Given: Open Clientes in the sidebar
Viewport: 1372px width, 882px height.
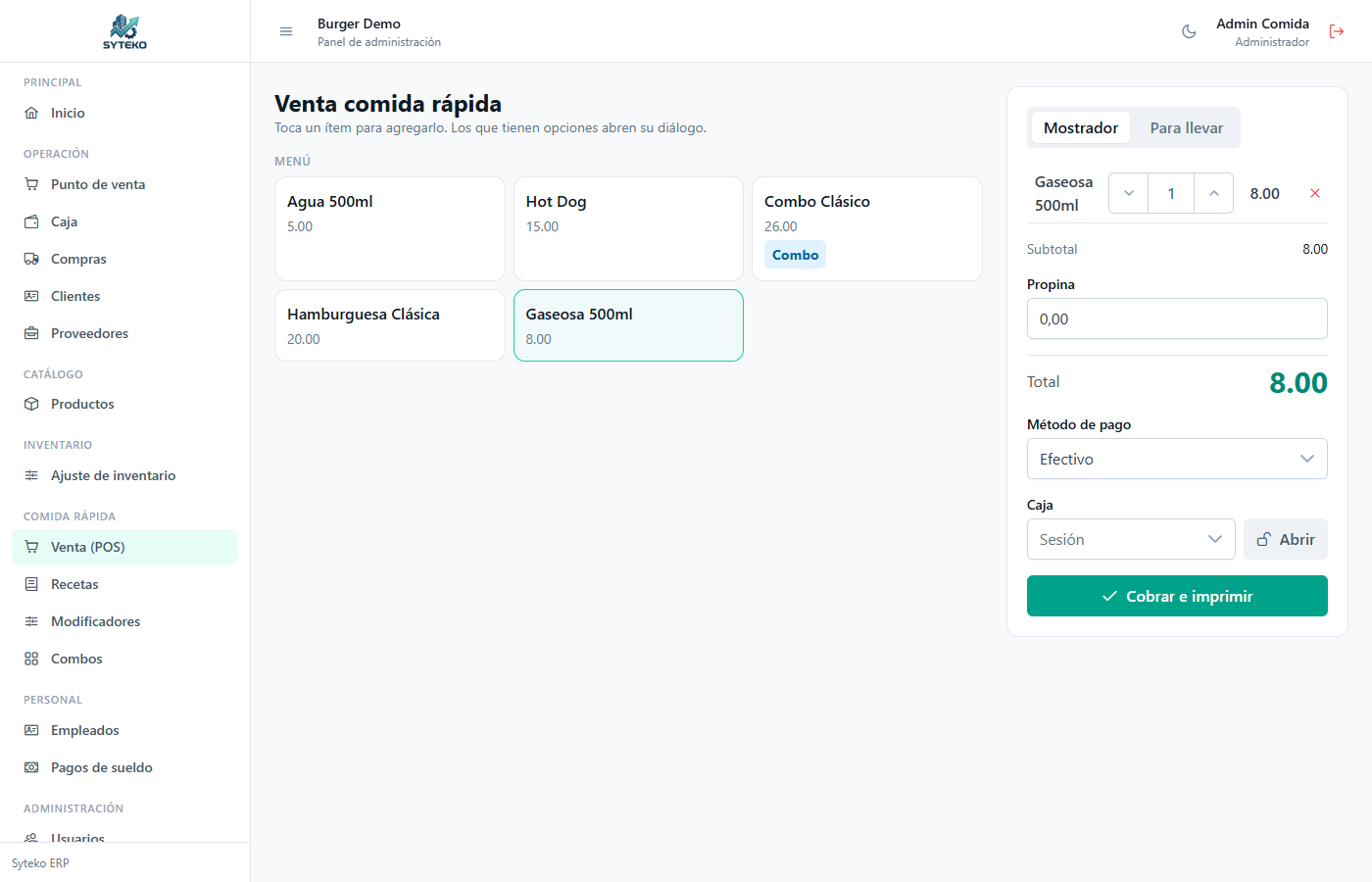Looking at the screenshot, I should tap(124, 296).
